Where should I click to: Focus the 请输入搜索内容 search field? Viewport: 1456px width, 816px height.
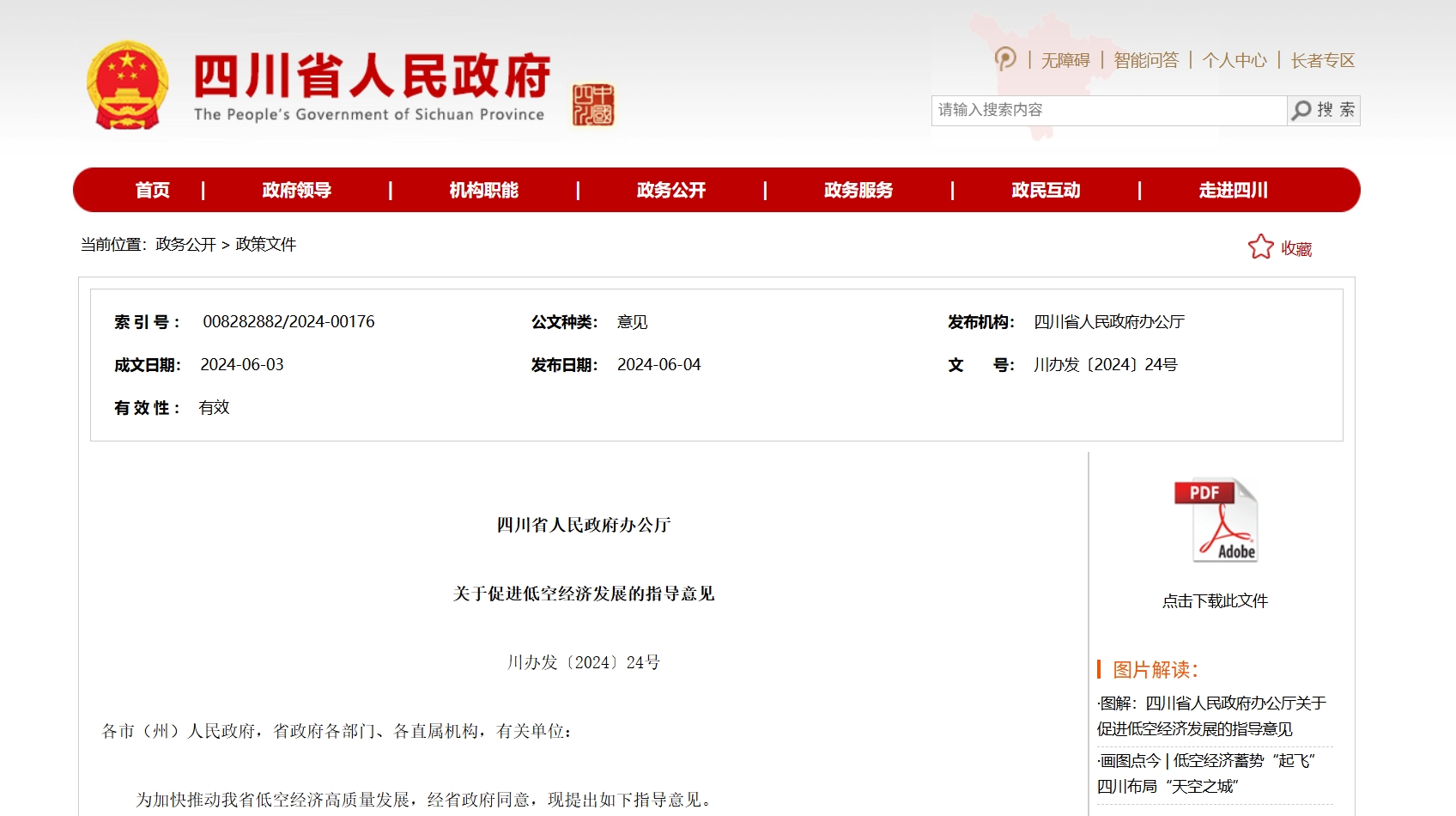pos(1107,110)
